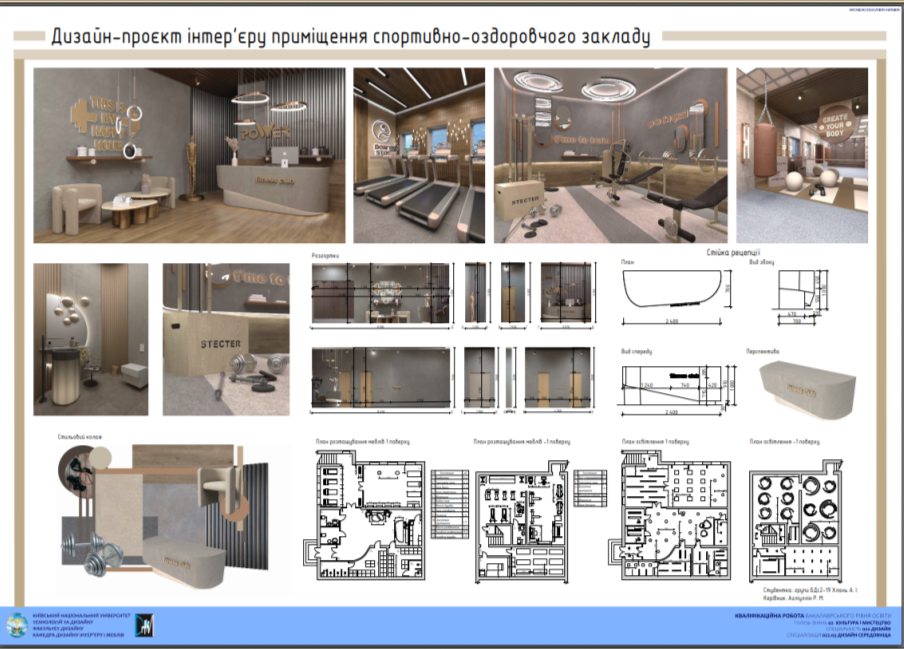
Task: Click the 'Стильовий колаж' label
Action: click(80, 437)
